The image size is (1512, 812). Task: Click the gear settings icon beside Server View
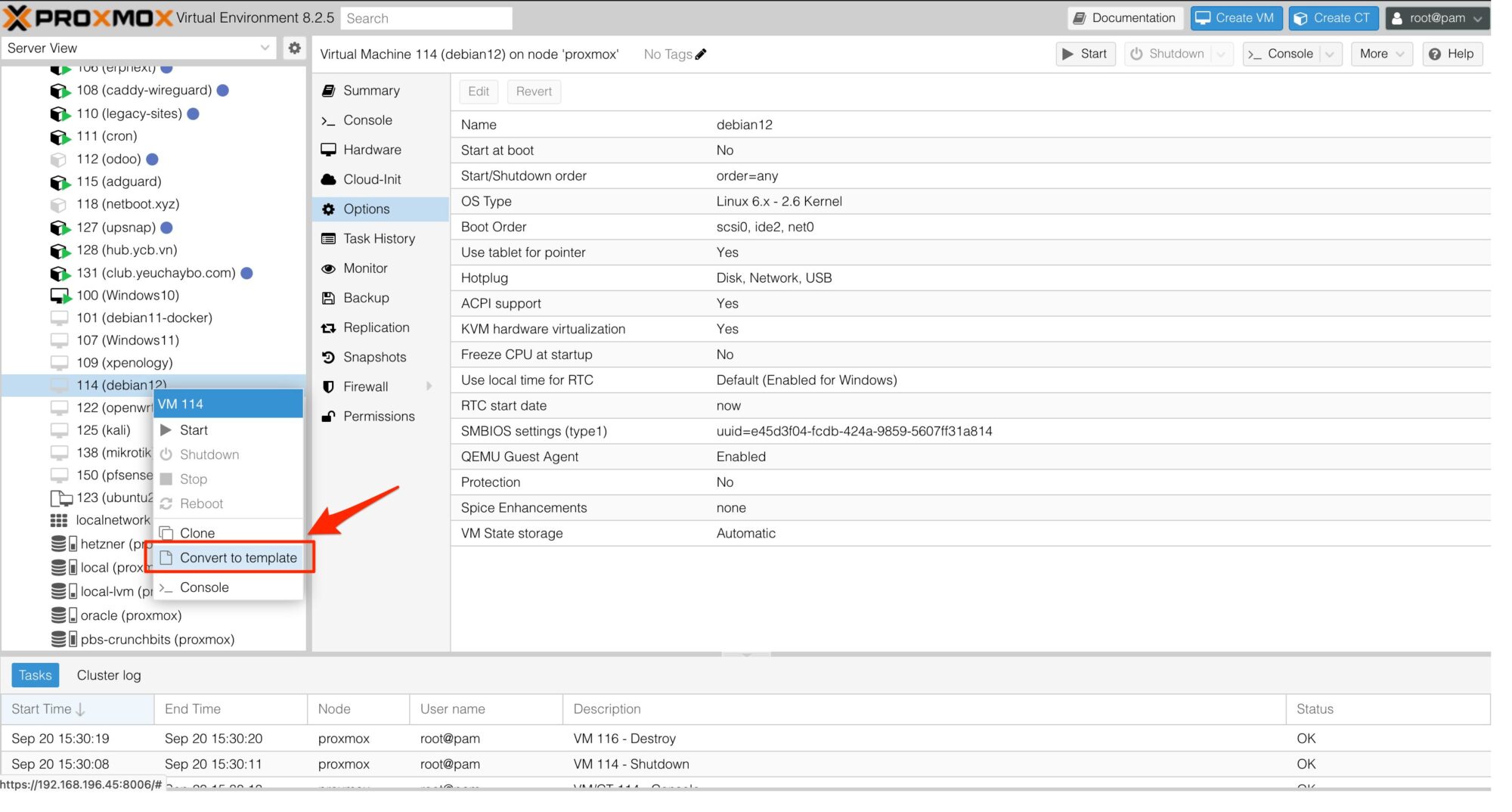294,48
